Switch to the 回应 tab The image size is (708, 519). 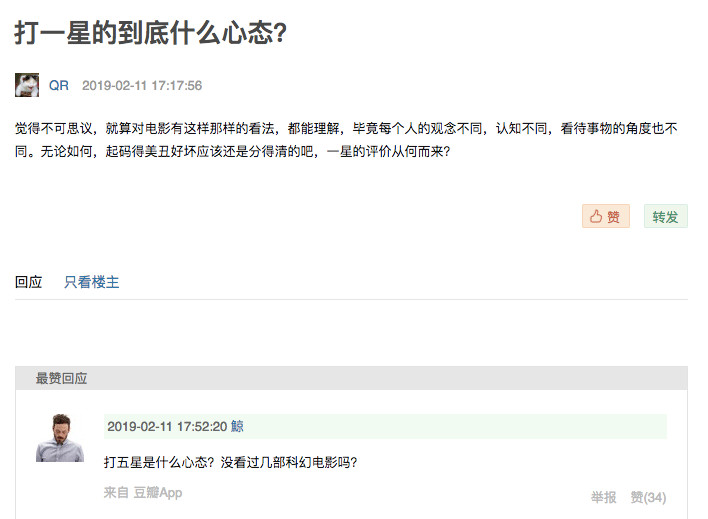point(29,282)
